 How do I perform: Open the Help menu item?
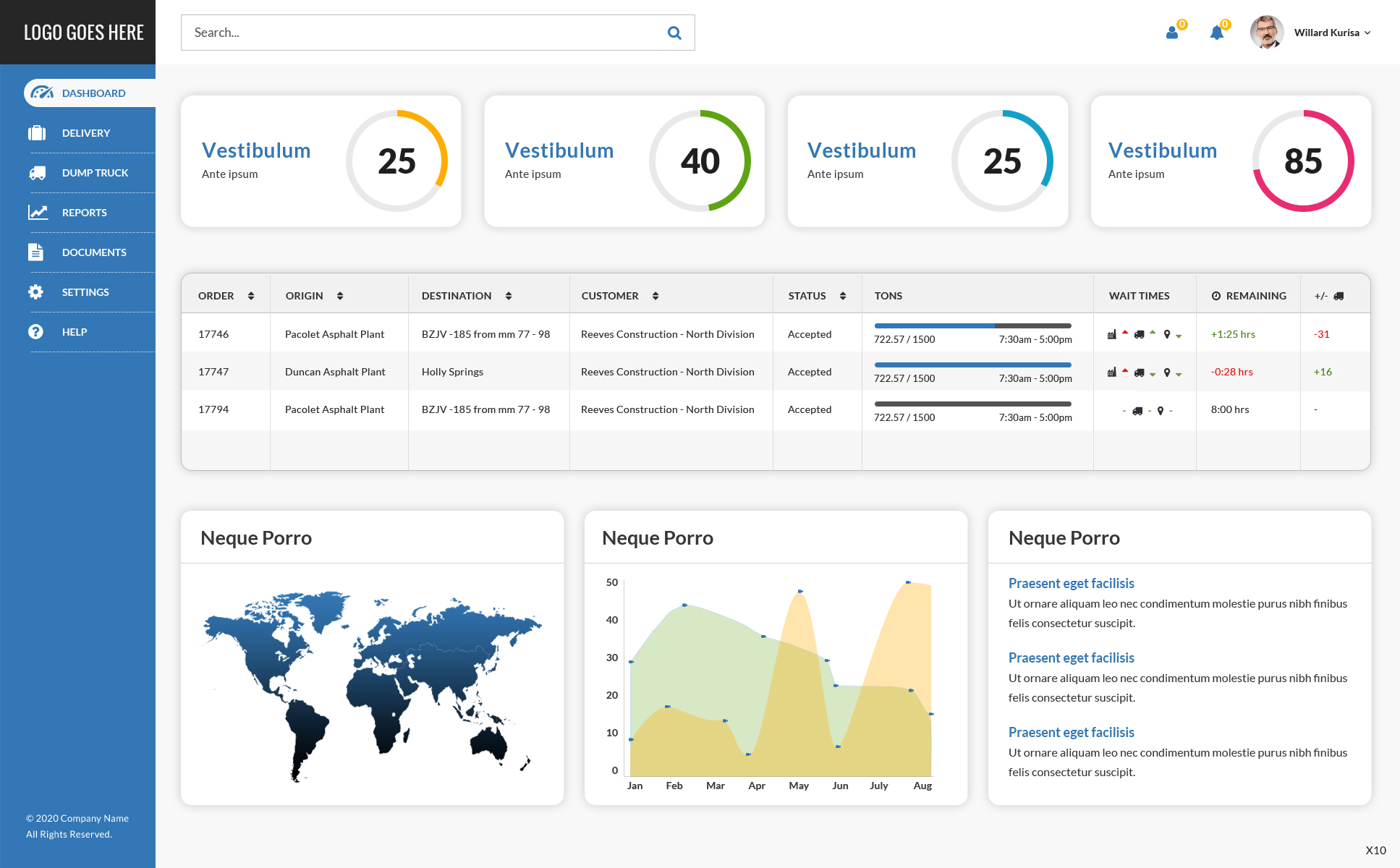coord(75,332)
